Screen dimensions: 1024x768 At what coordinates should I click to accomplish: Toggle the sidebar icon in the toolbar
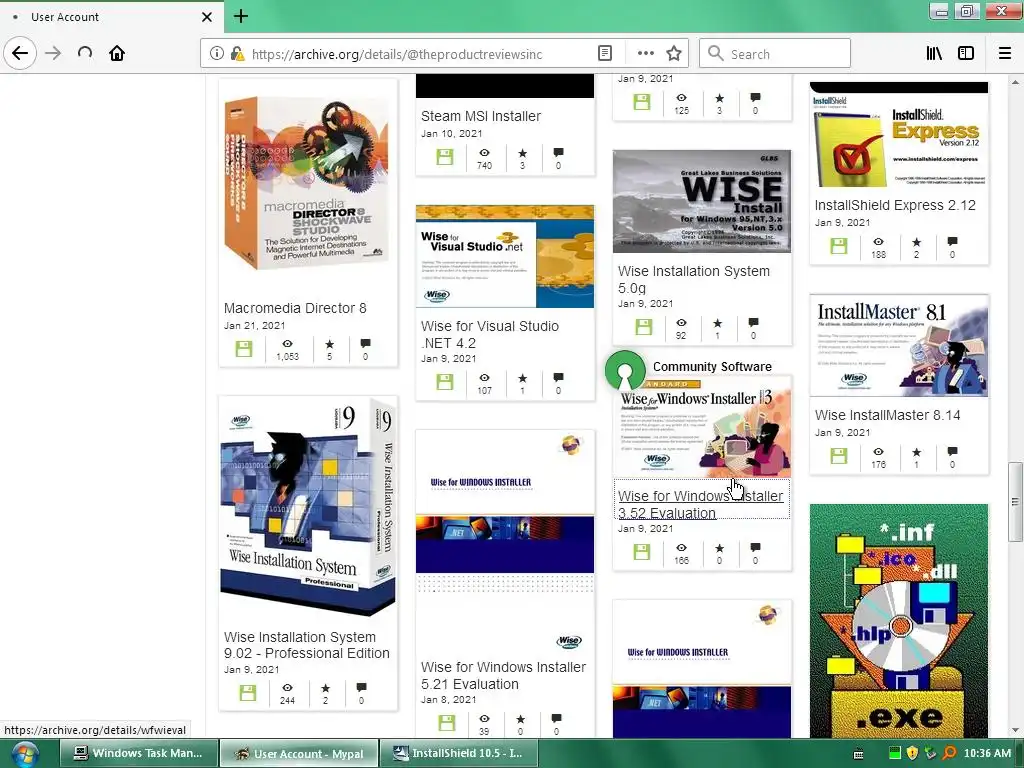(x=966, y=54)
